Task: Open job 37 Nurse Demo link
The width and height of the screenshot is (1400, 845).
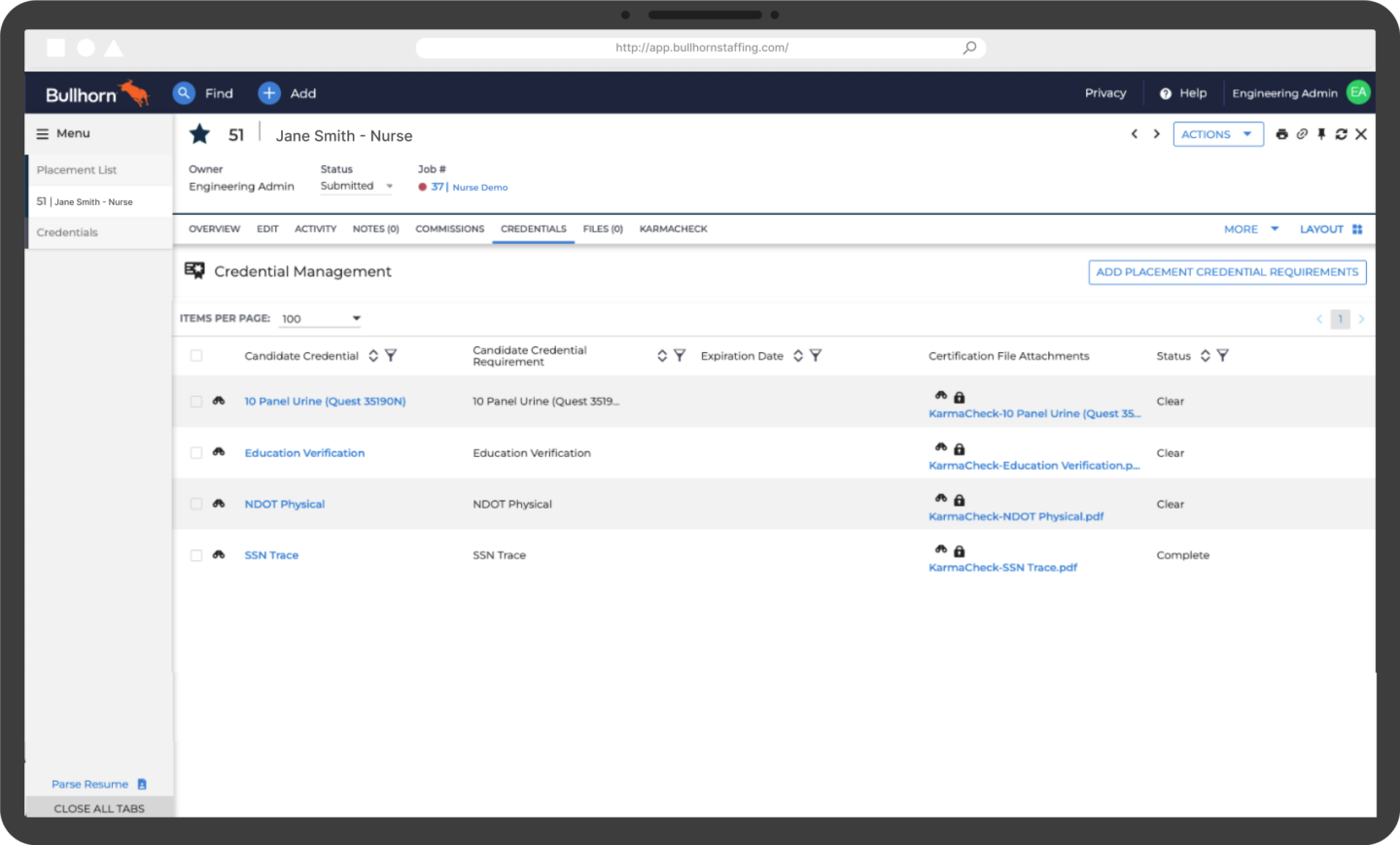Action: tap(470, 187)
